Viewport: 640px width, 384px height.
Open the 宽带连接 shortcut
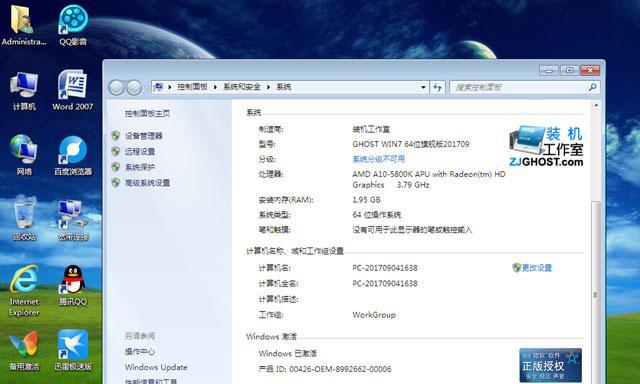(x=73, y=220)
